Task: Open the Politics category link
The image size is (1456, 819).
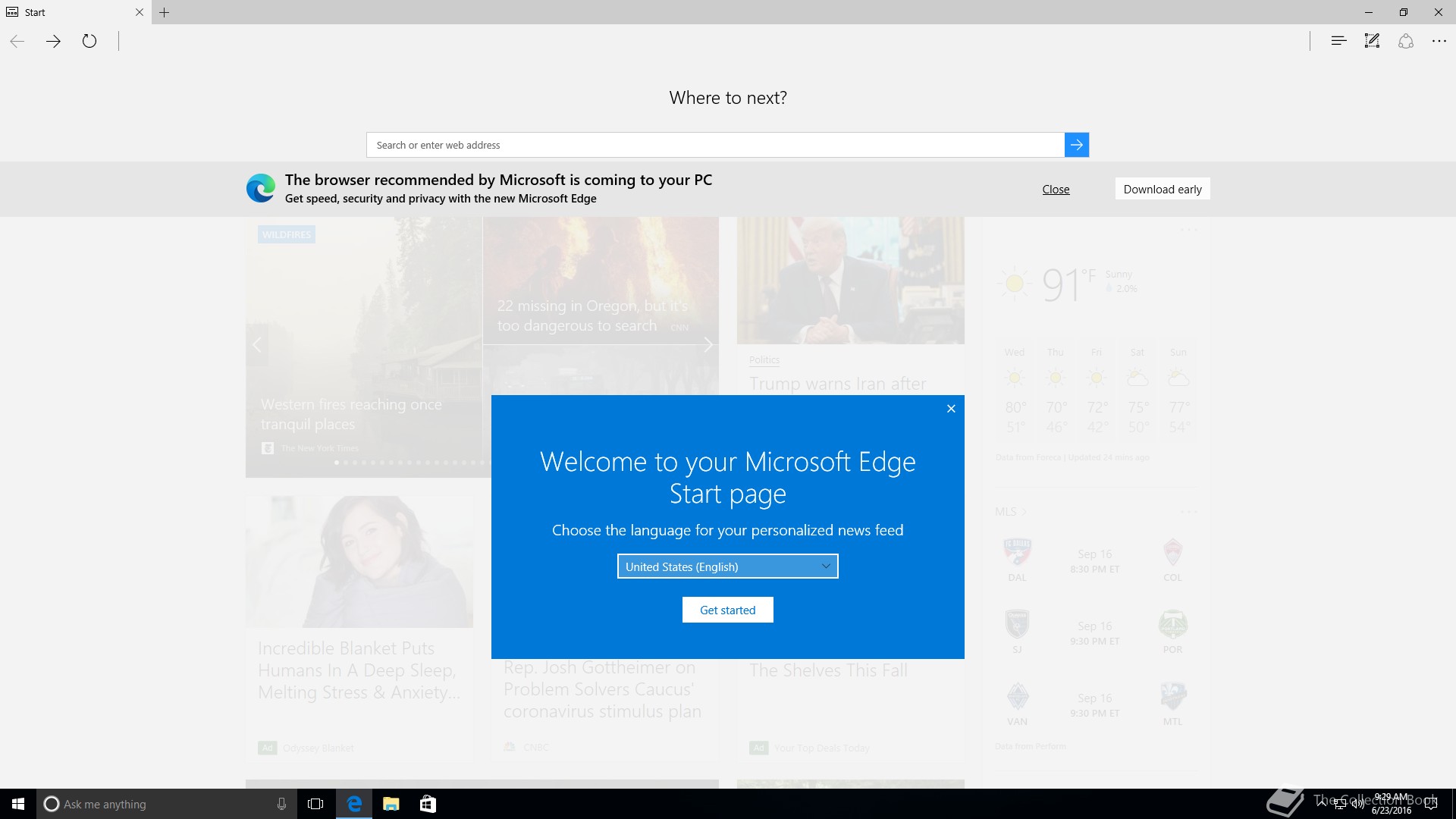Action: 764,360
